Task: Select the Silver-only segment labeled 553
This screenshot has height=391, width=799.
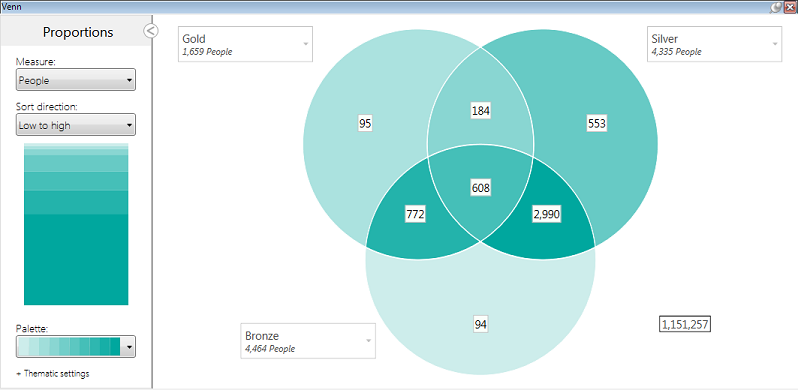Action: tap(596, 123)
